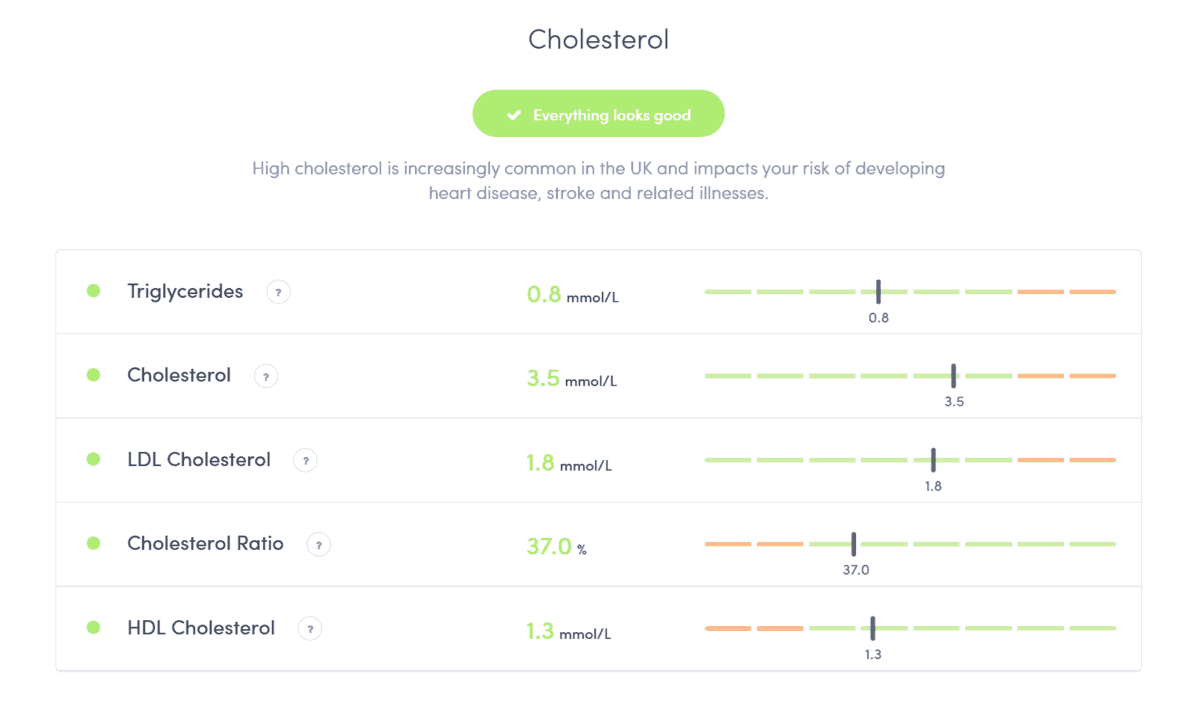
Task: Select the Triglycerides row label
Action: pyautogui.click(x=185, y=291)
